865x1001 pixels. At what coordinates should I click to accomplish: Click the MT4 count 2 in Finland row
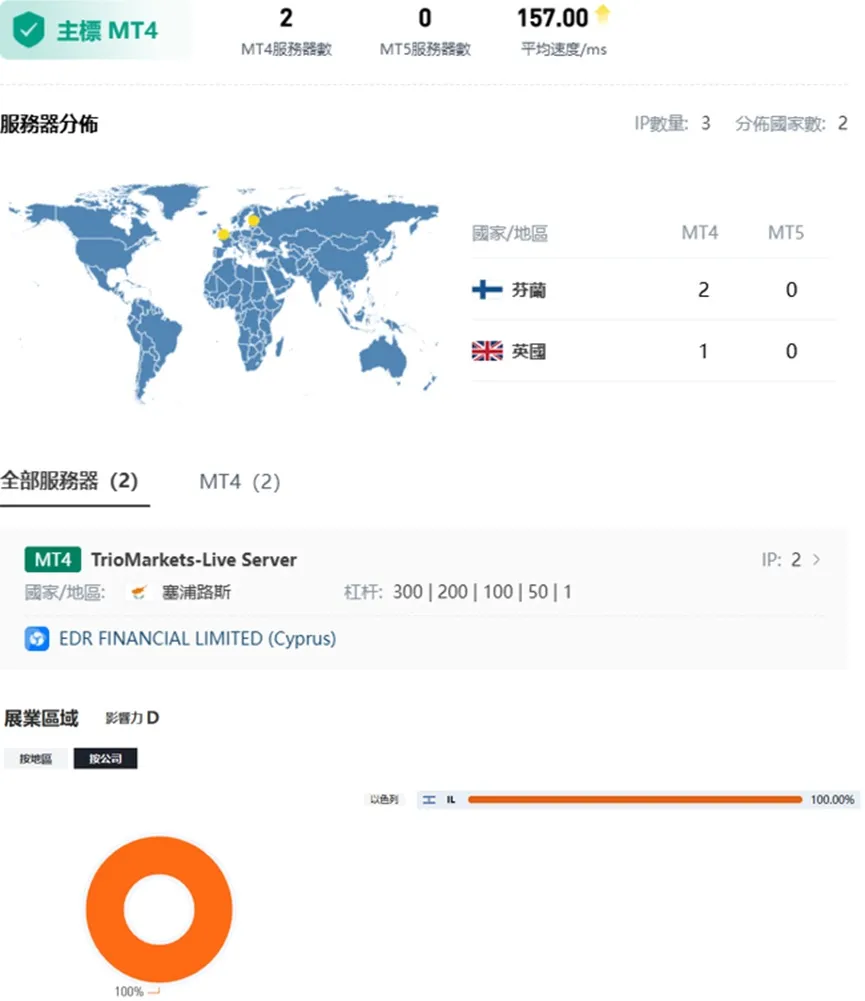[x=703, y=290]
